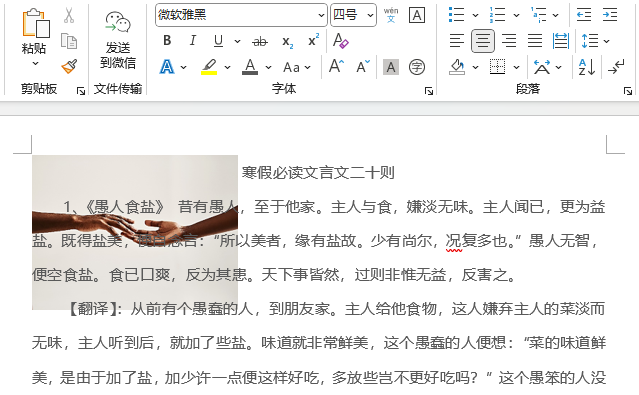Screen dimensions: 639x395
Task: Open highlight color dropdown arrow
Action: pyautogui.click(x=227, y=67)
